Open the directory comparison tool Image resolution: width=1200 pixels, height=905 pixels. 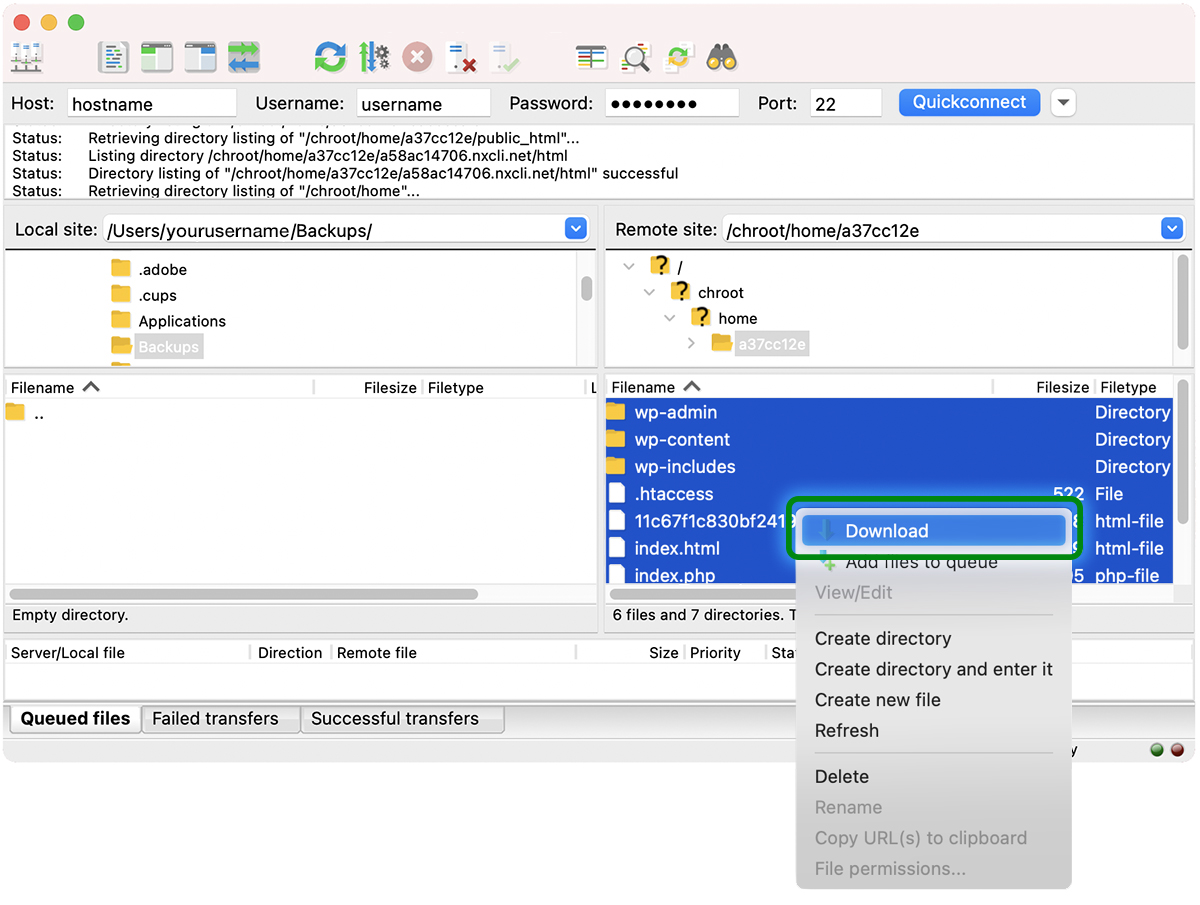(x=636, y=57)
